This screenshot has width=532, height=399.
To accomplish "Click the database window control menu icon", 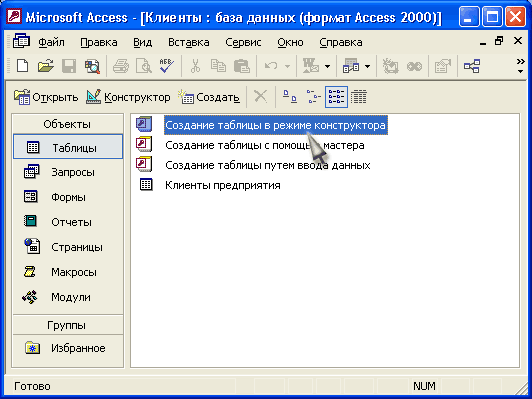I will click(x=21, y=41).
